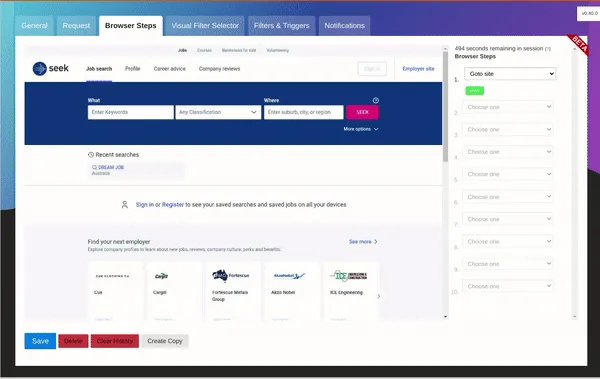Click the Create Copy button

pos(165,341)
